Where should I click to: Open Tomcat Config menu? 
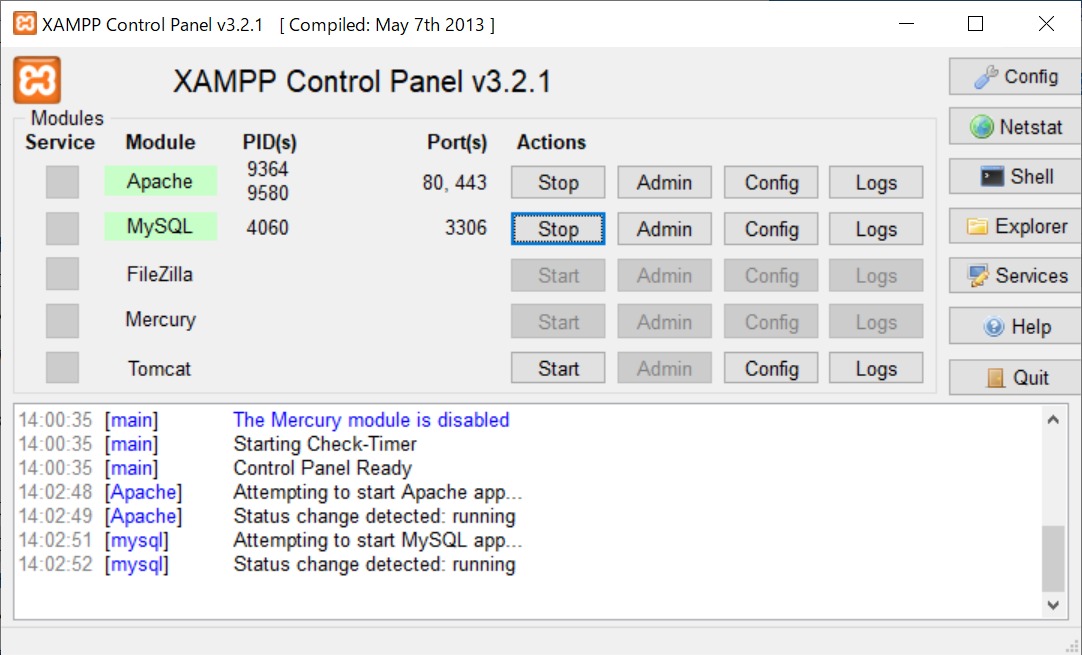[x=771, y=369]
